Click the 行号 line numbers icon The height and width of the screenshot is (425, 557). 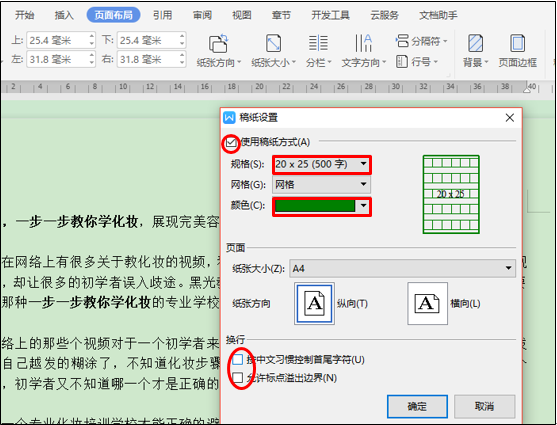pyautogui.click(x=402, y=61)
